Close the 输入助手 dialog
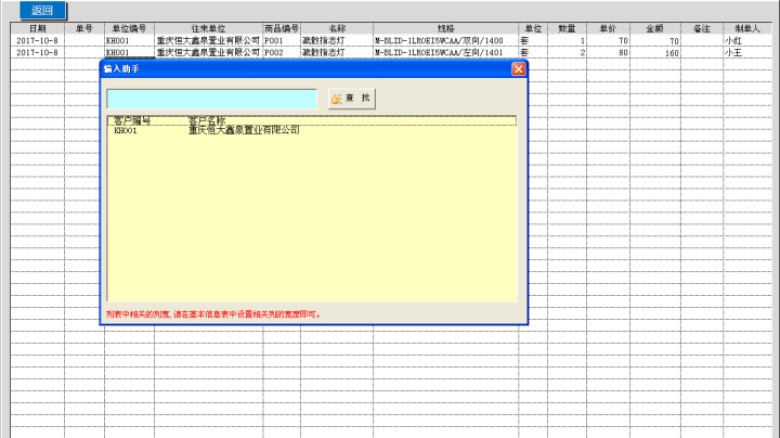 (518, 69)
